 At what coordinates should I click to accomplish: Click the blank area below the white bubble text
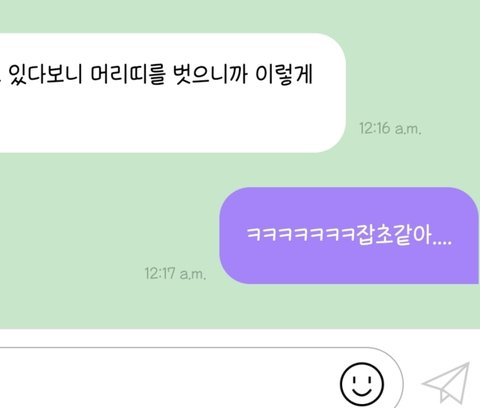pyautogui.click(x=167, y=120)
